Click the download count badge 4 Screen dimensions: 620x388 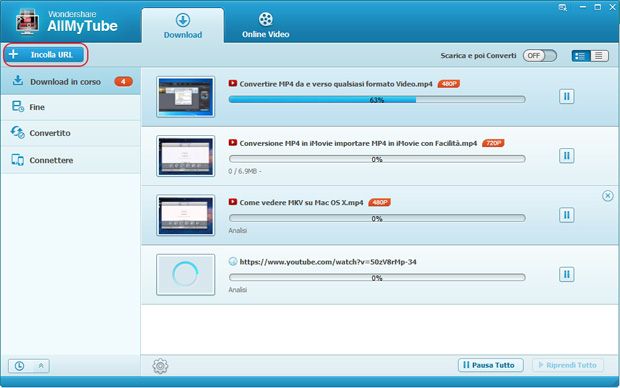[123, 81]
